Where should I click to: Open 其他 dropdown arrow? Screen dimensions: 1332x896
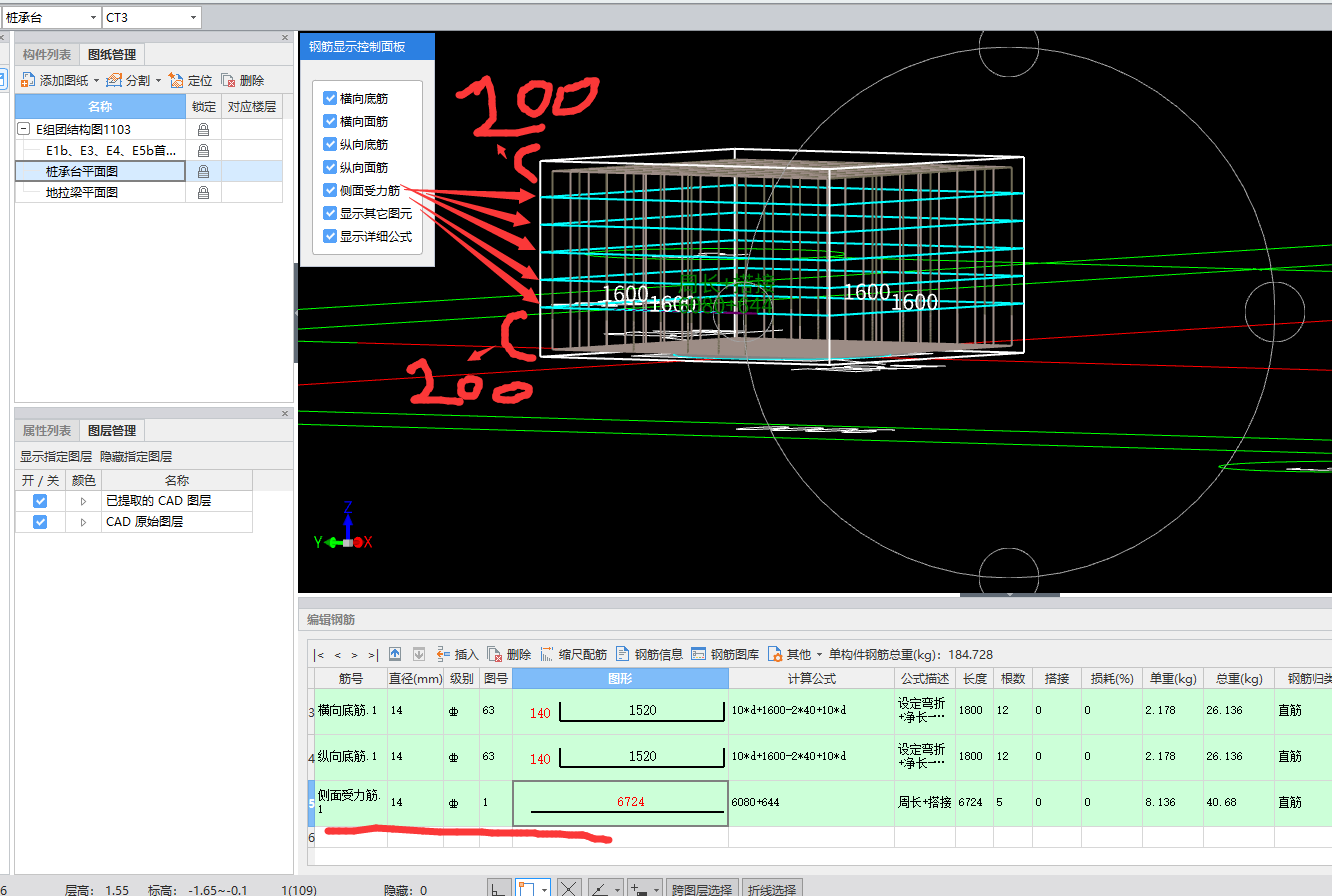tap(819, 655)
